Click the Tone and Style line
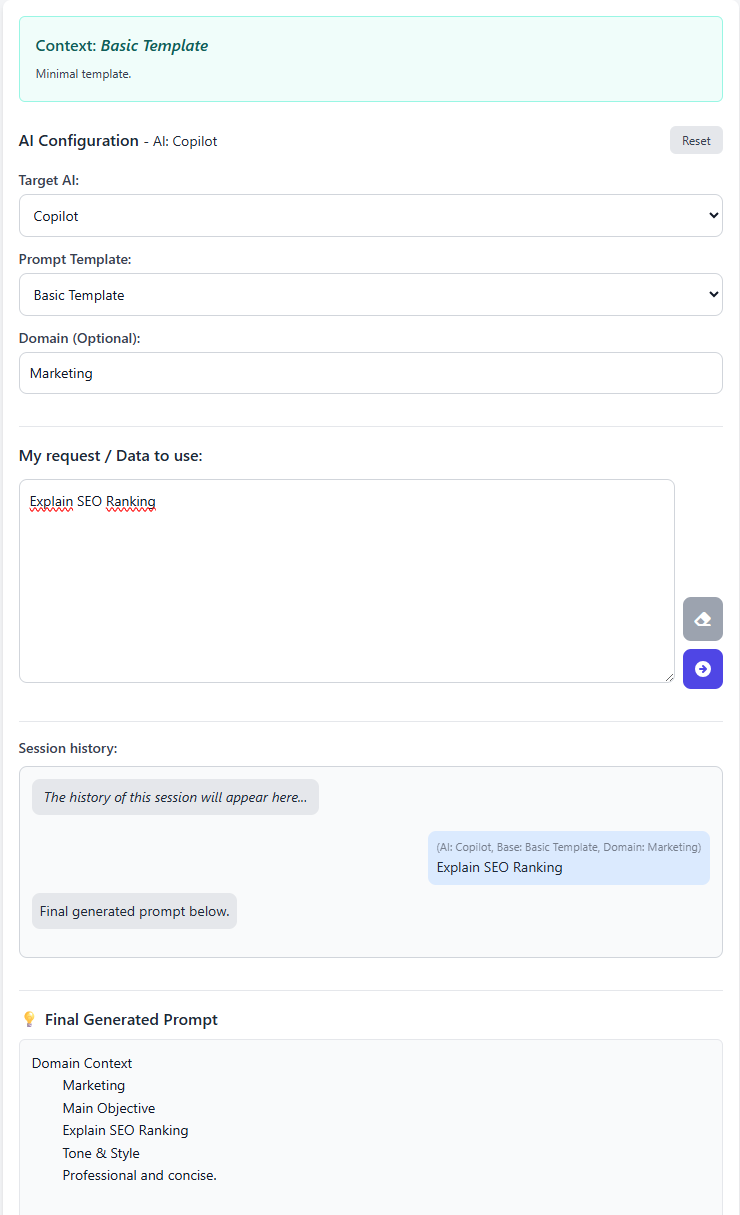 click(100, 1153)
